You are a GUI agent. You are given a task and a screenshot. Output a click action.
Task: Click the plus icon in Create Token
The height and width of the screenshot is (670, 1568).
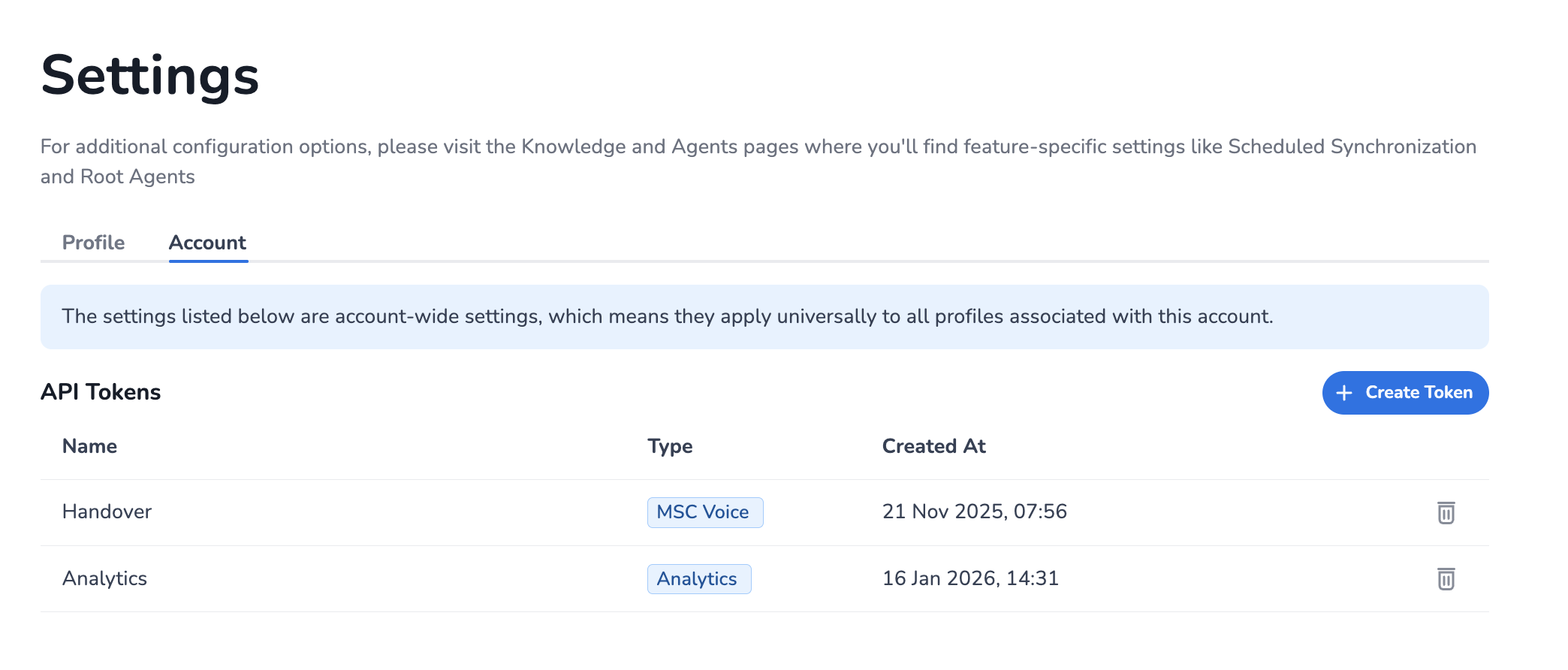(x=1344, y=393)
